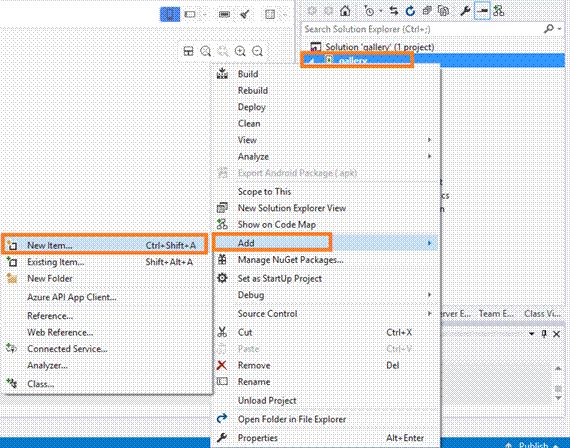Click keyboard-shaped icon in designer toolbar
The height and width of the screenshot is (448, 570).
click(x=224, y=15)
